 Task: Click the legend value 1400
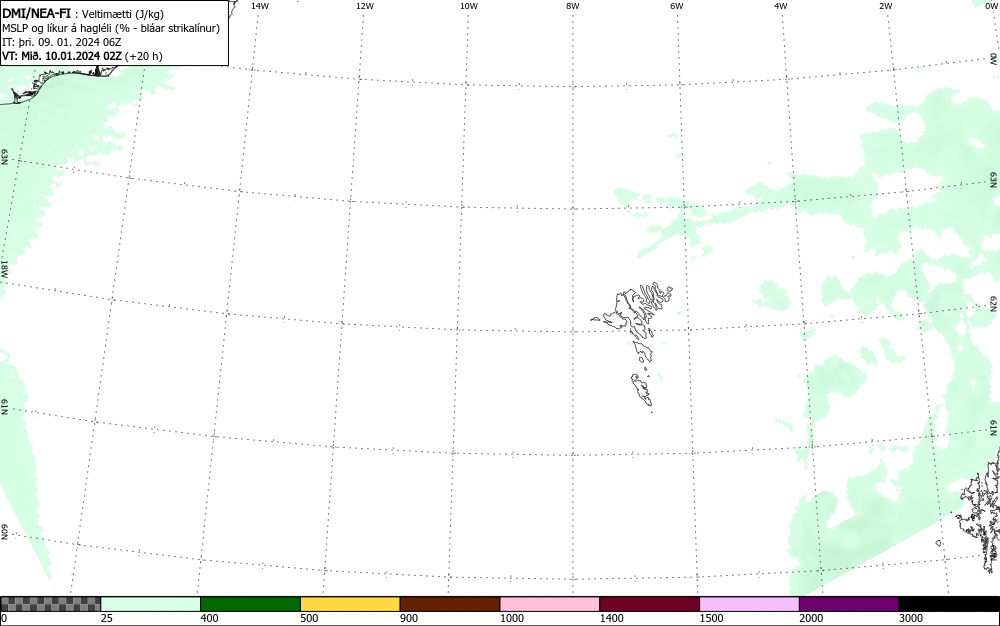pos(612,618)
